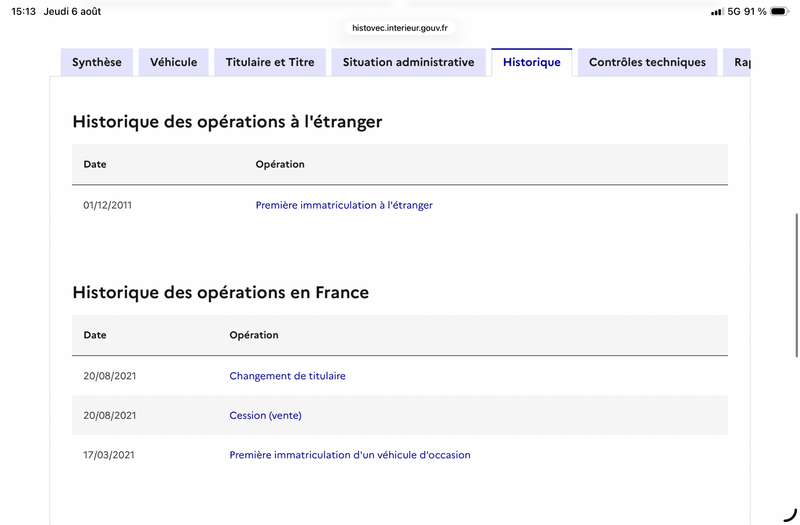This screenshot has height=525, width=800.
Task: Click the Date header of the France table
Action: point(95,335)
